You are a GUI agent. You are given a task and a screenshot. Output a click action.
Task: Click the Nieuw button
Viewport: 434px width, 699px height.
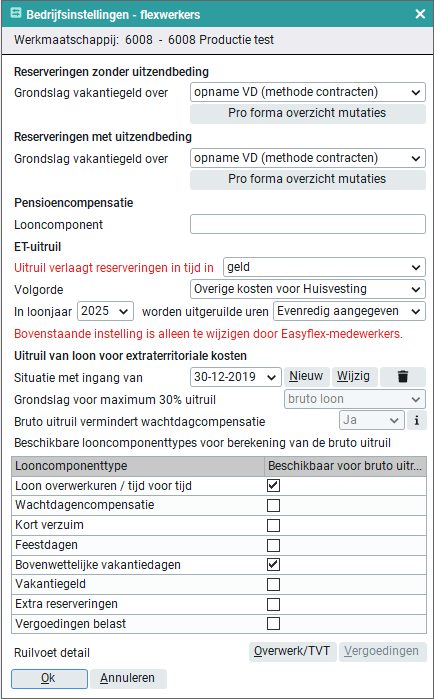tap(307, 377)
